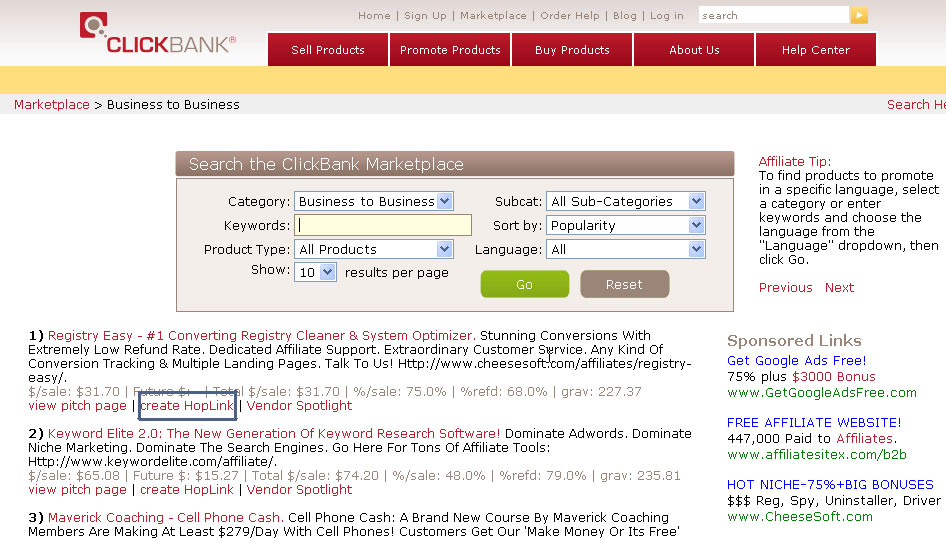The height and width of the screenshot is (538, 946).
Task: Click create HopLink for Registry Easy
Action: click(187, 406)
